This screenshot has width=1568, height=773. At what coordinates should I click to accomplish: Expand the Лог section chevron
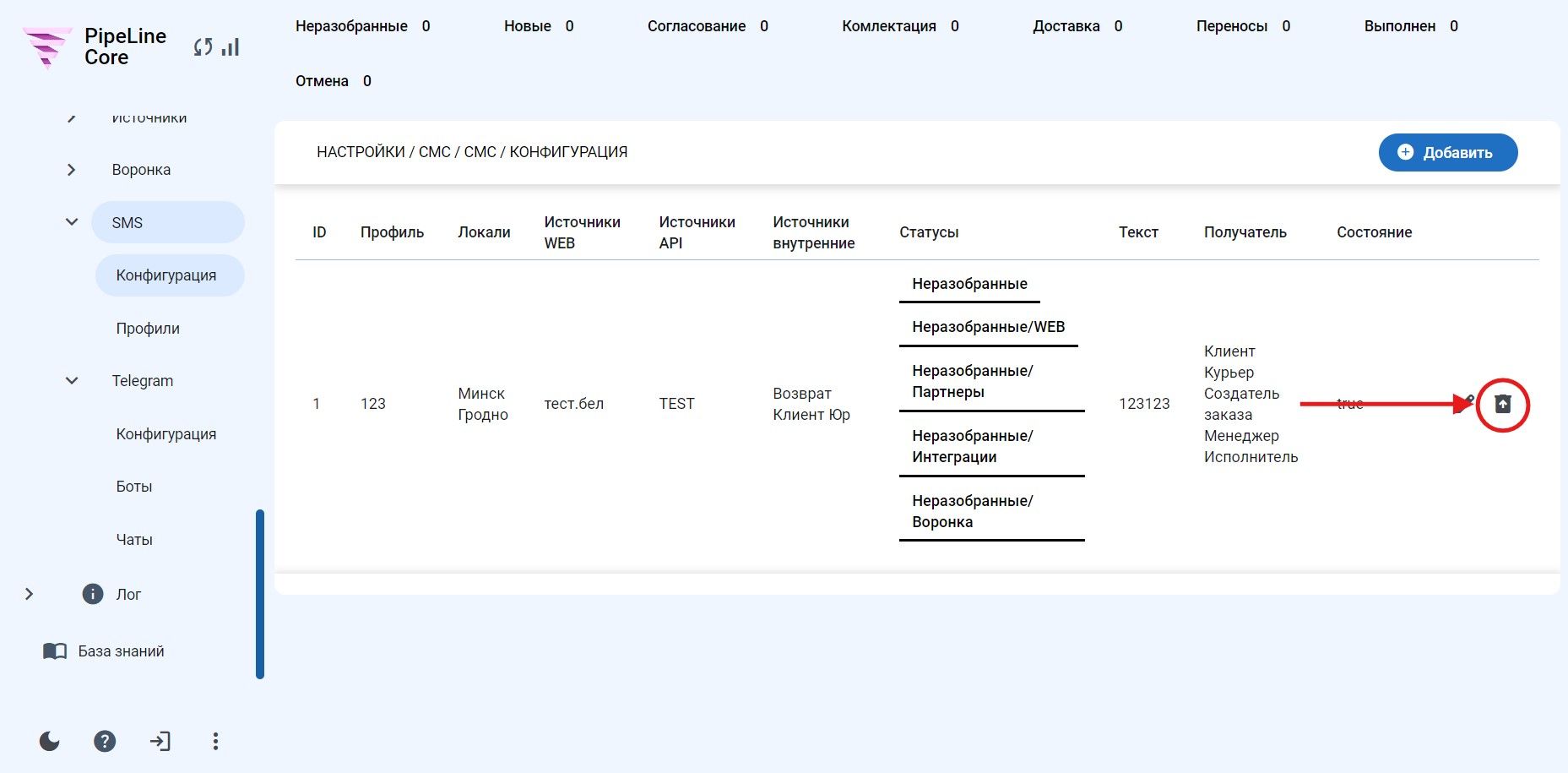[x=29, y=594]
